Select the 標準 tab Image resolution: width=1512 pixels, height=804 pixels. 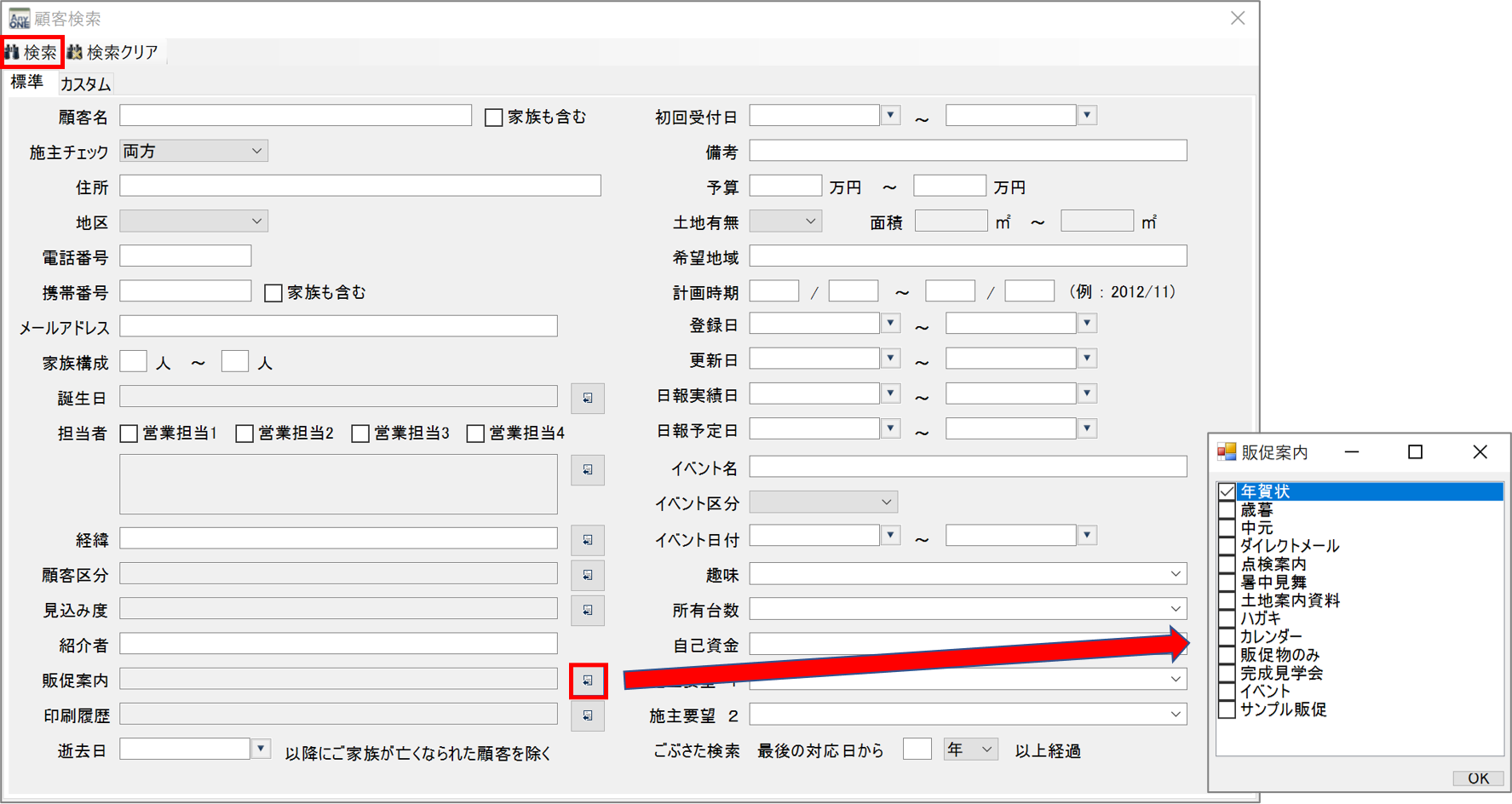(27, 82)
